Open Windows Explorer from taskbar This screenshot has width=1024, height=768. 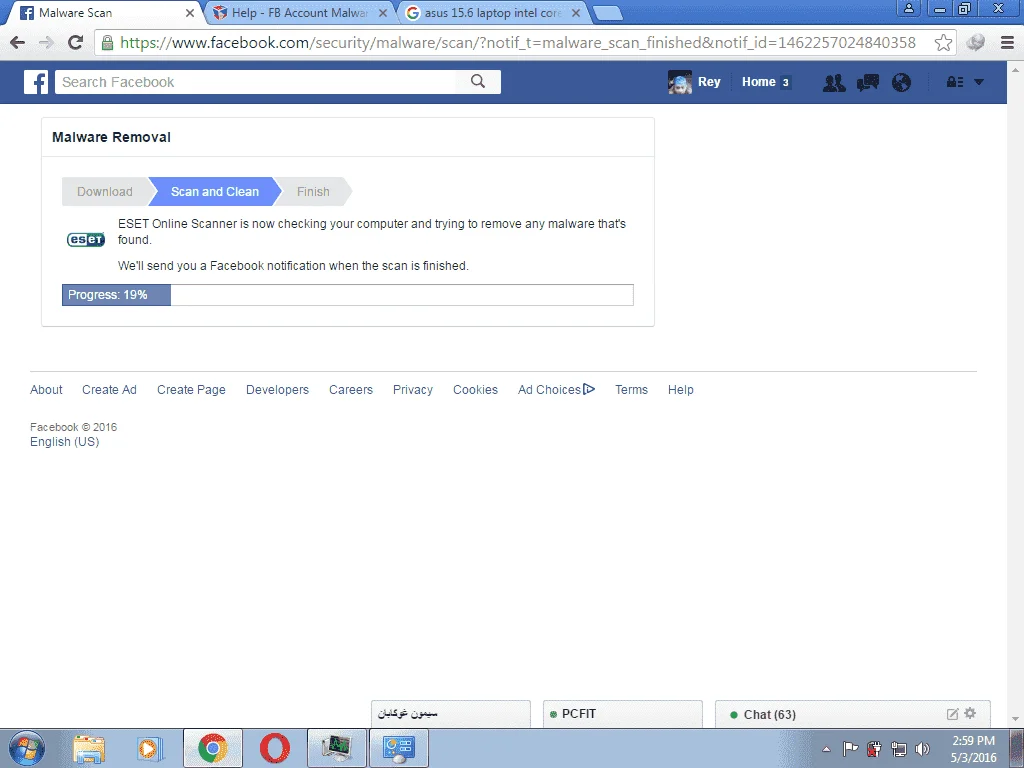point(89,748)
